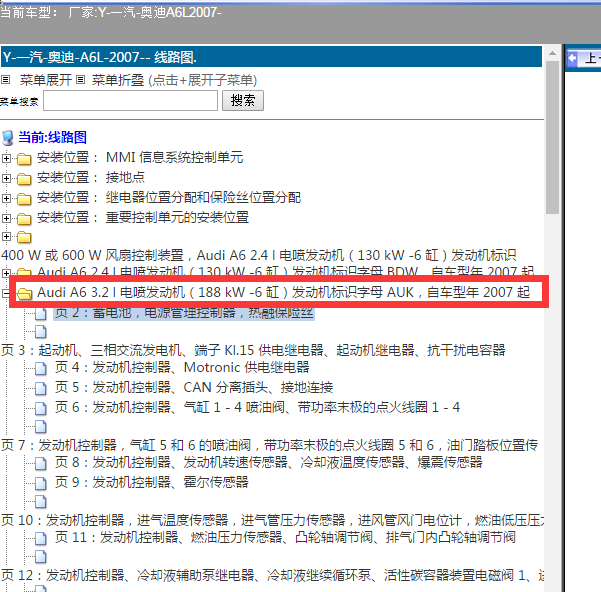Click Y-一汽-奥迪-A6L-2007-- 线路图 header
This screenshot has width=601, height=592.
pos(271,57)
